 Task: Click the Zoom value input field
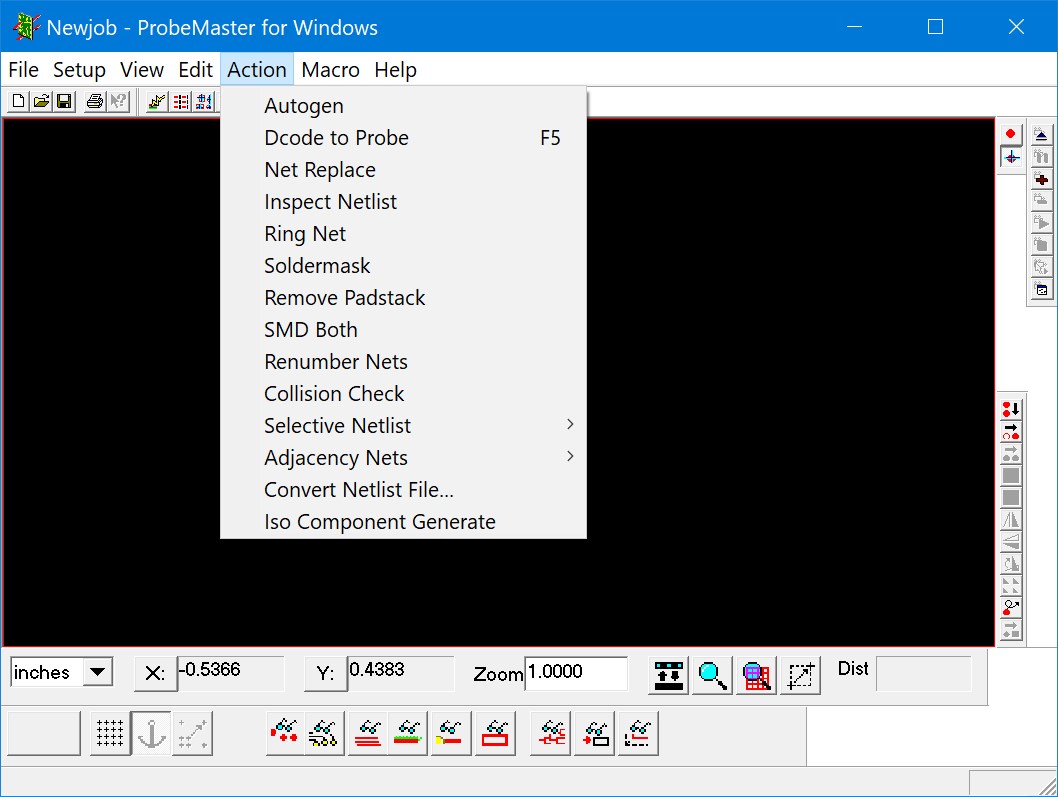tap(576, 673)
